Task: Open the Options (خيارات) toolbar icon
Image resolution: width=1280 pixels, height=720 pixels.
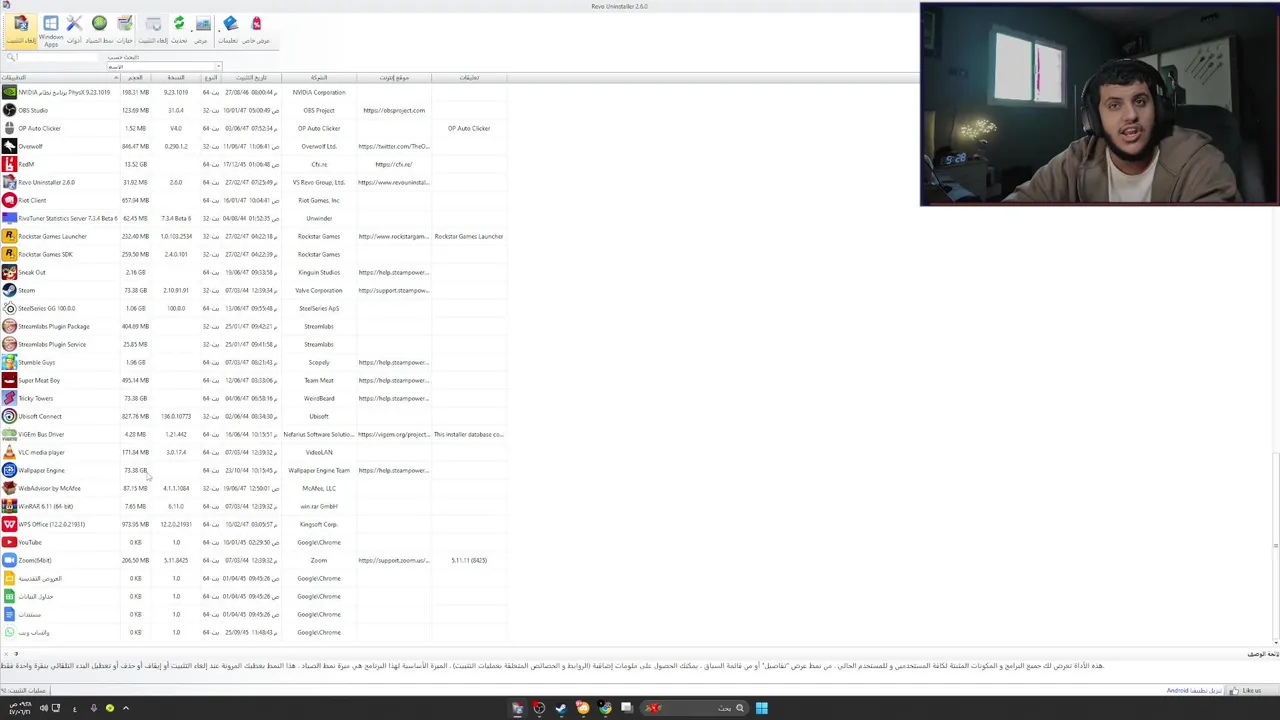Action: coord(125,29)
